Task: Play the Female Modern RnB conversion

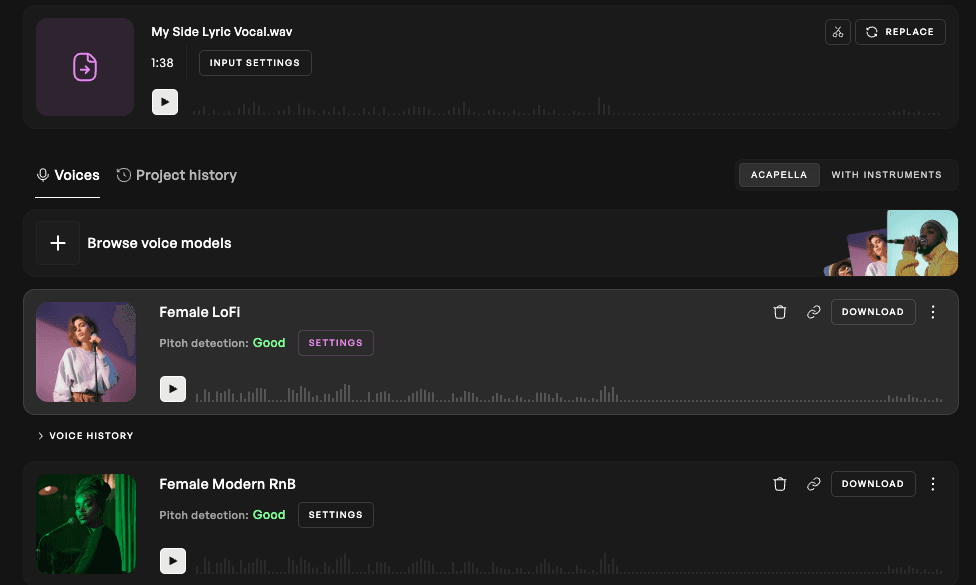Action: (x=173, y=561)
